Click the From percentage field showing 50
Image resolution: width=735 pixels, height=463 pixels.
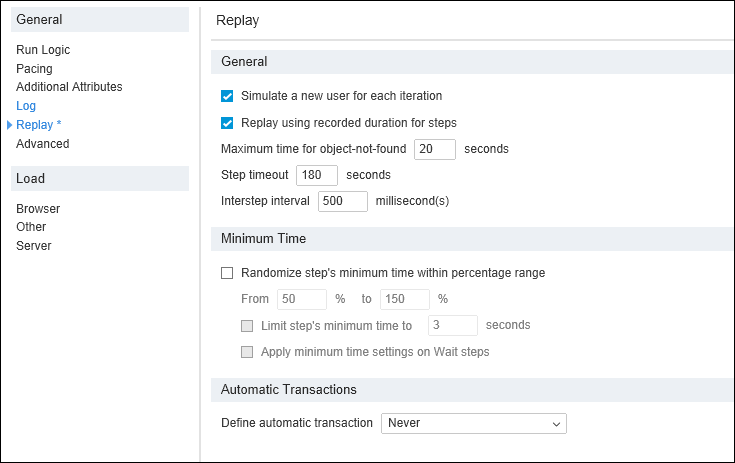(x=302, y=299)
